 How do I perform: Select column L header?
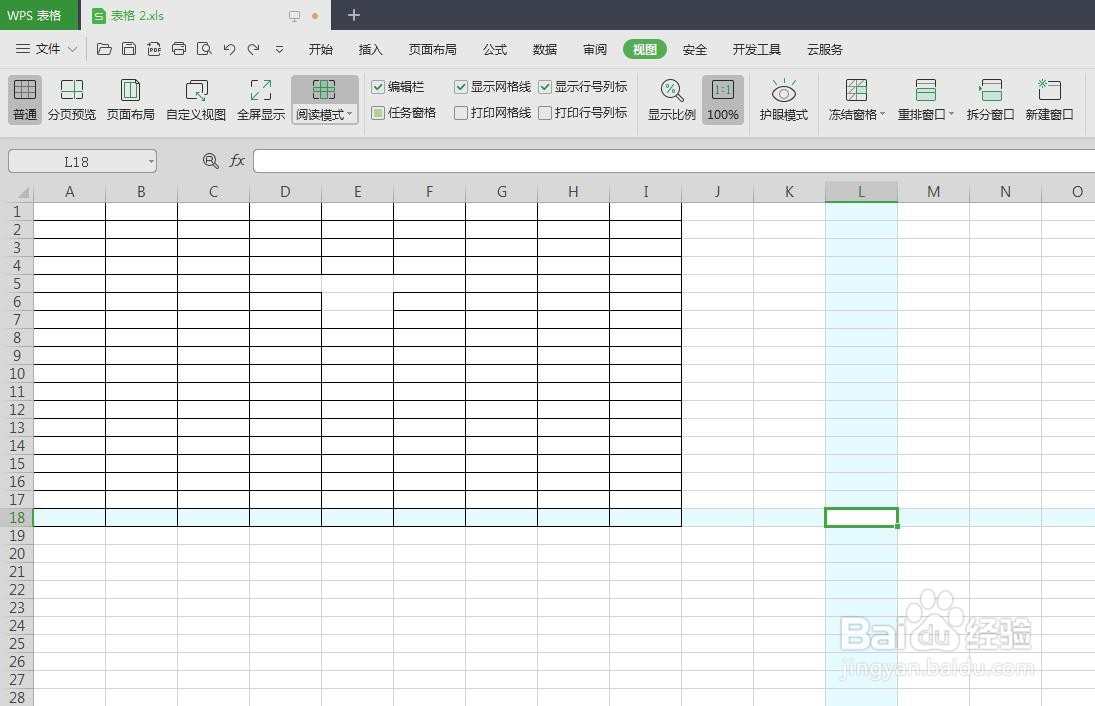[x=861, y=191]
